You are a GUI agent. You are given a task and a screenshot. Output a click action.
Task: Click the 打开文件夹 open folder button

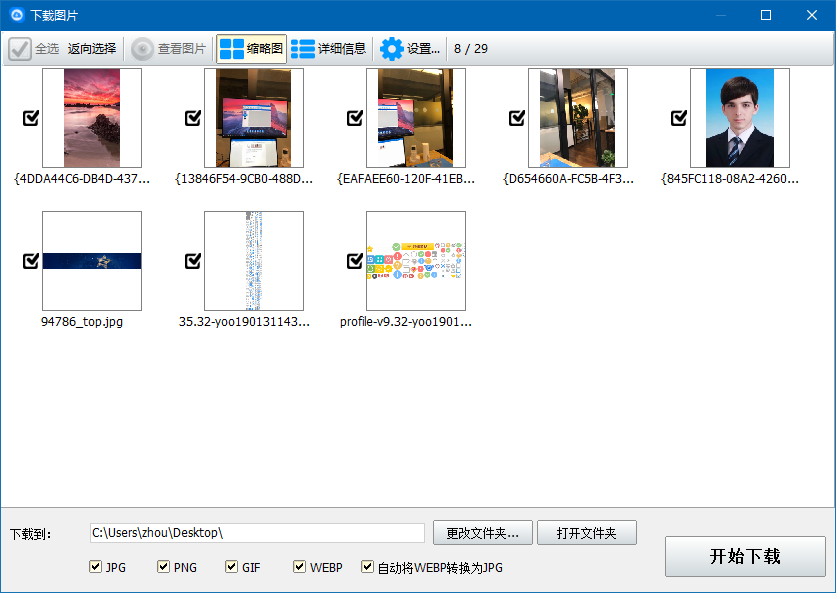tap(586, 533)
